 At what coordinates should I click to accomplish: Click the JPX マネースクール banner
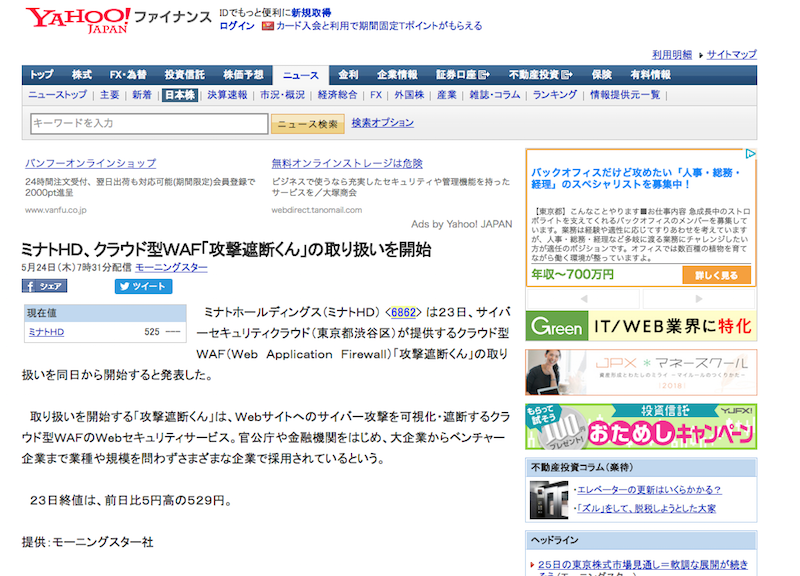click(x=641, y=372)
